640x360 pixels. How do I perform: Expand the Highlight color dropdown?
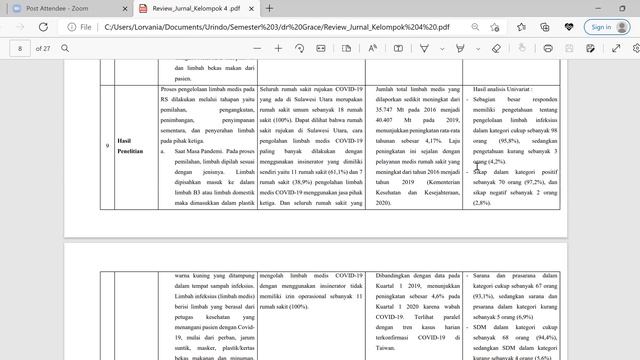click(478, 49)
